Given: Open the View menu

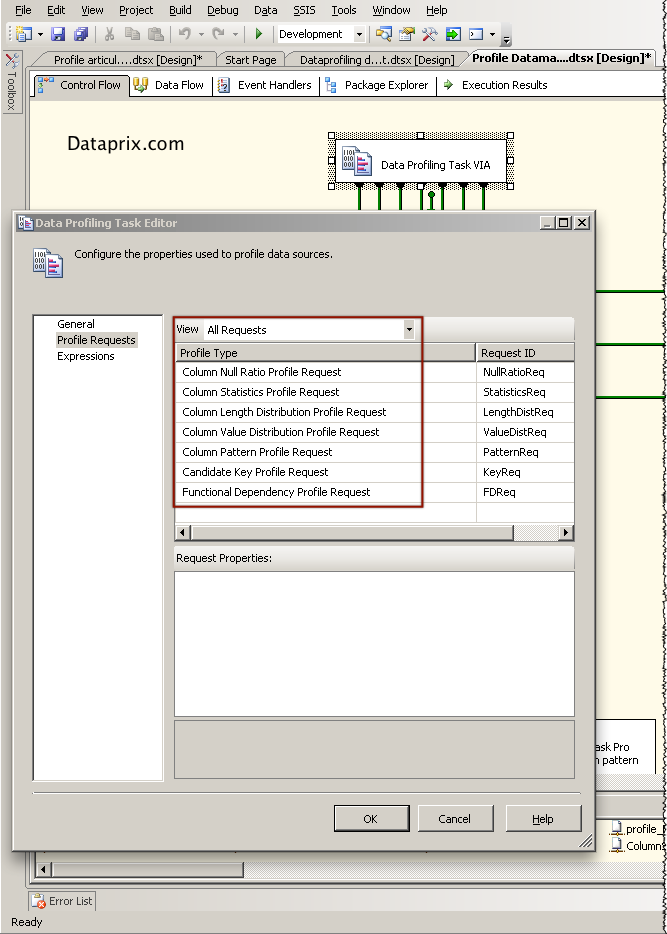Looking at the screenshot, I should [x=92, y=10].
